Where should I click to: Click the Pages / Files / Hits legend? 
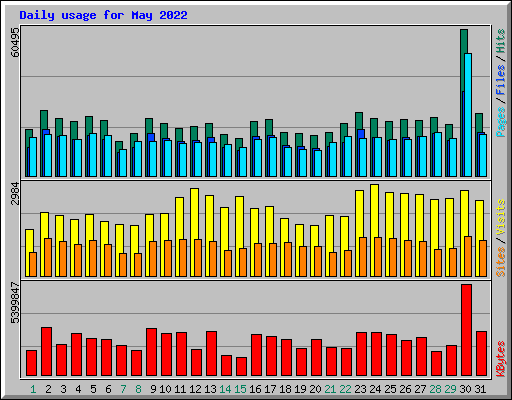(x=500, y=83)
